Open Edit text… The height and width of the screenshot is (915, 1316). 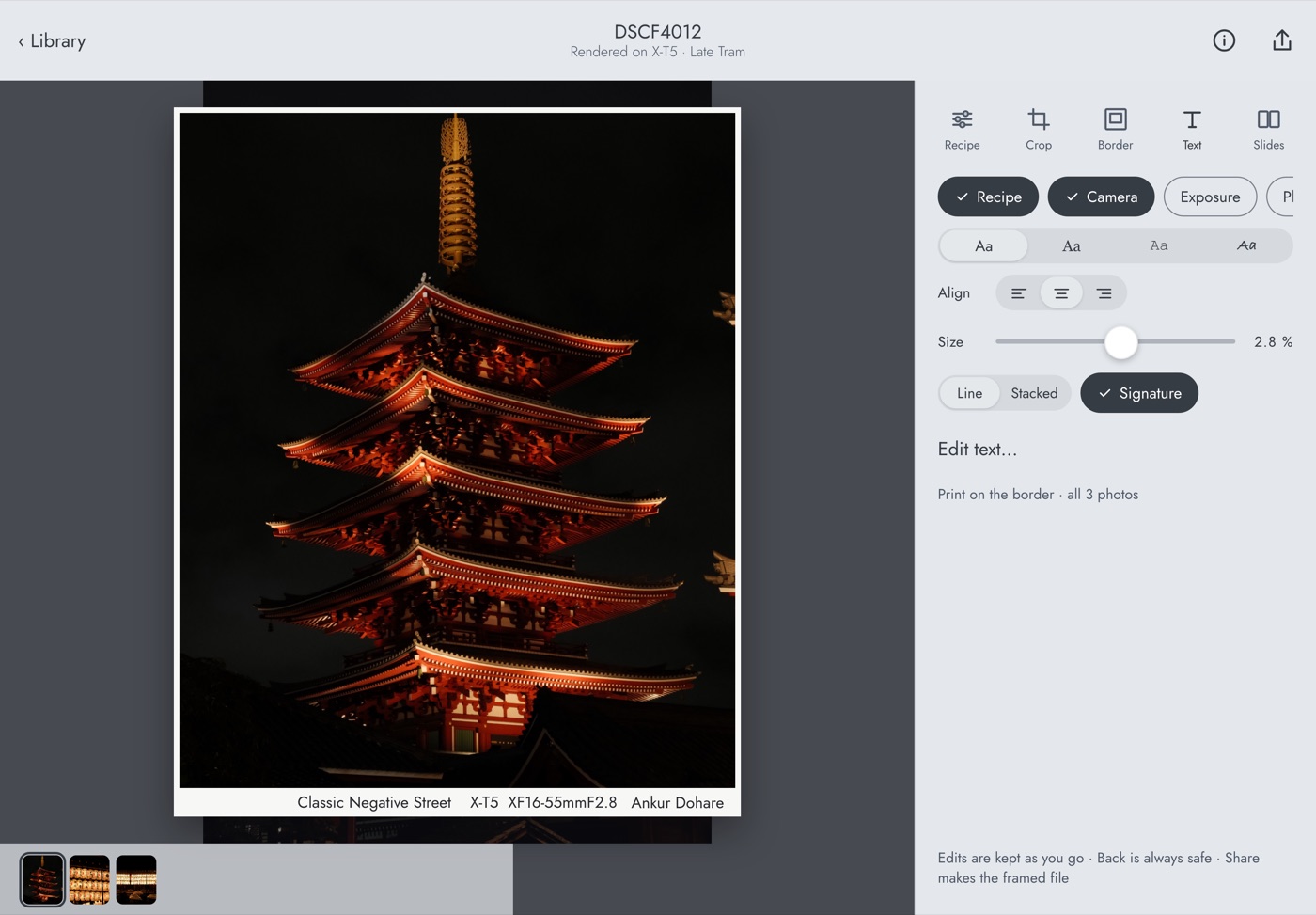[x=977, y=450]
